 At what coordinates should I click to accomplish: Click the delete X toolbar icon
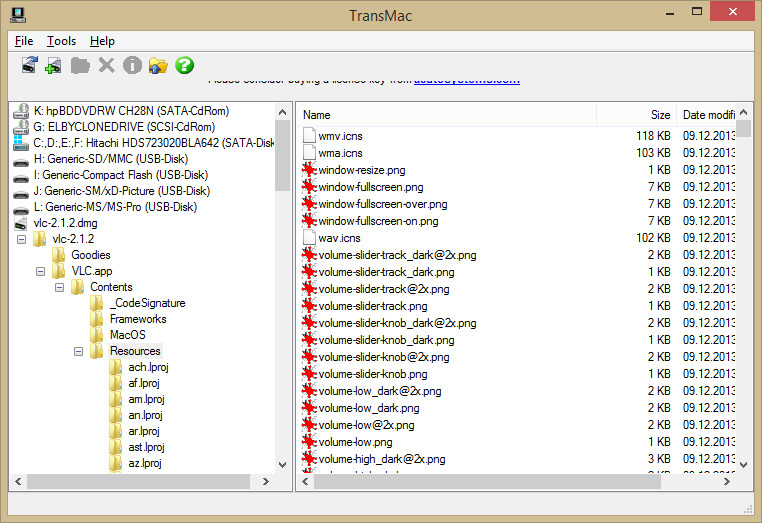106,65
